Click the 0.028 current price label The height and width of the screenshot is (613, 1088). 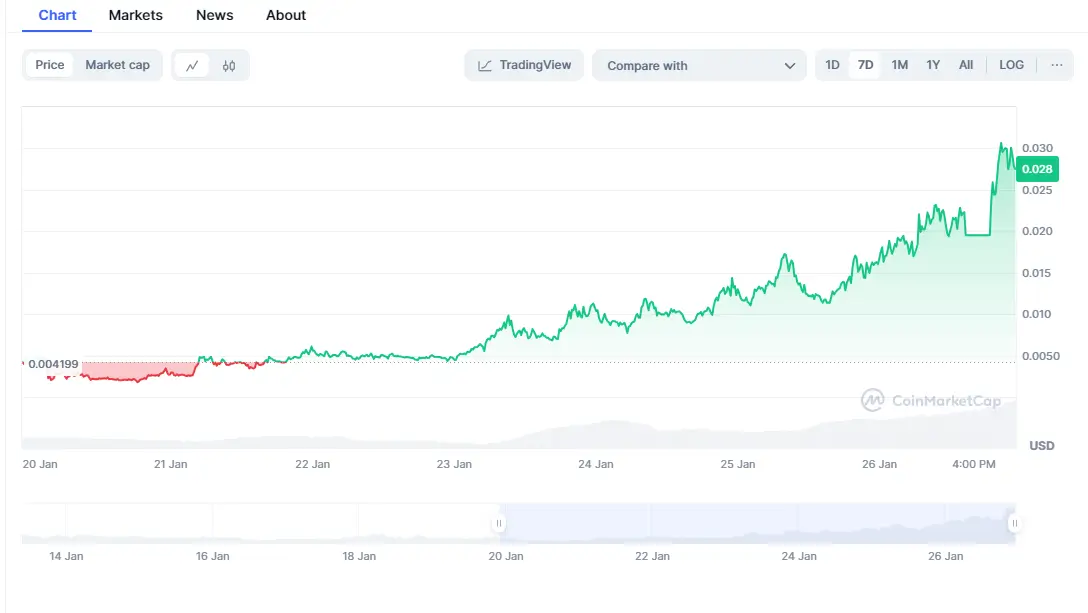(x=1037, y=169)
